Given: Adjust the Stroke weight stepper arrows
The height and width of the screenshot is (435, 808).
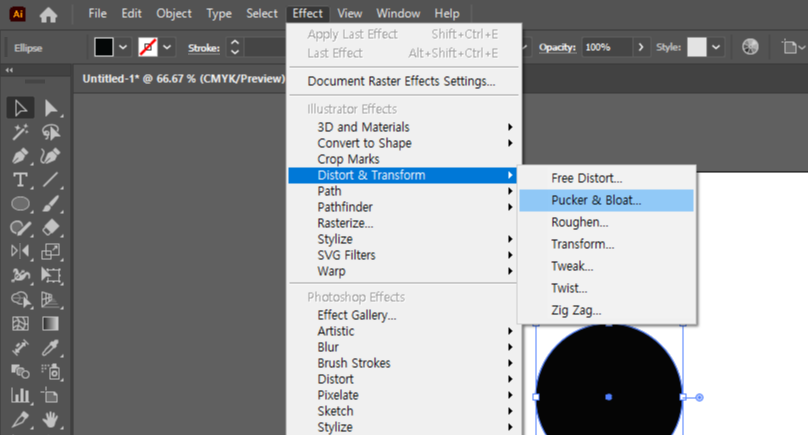Looking at the screenshot, I should [x=234, y=47].
